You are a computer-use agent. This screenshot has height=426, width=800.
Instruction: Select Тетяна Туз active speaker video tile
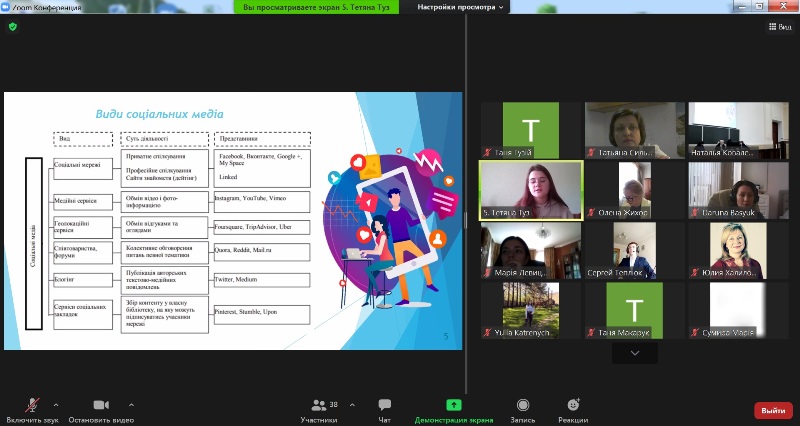(x=531, y=190)
